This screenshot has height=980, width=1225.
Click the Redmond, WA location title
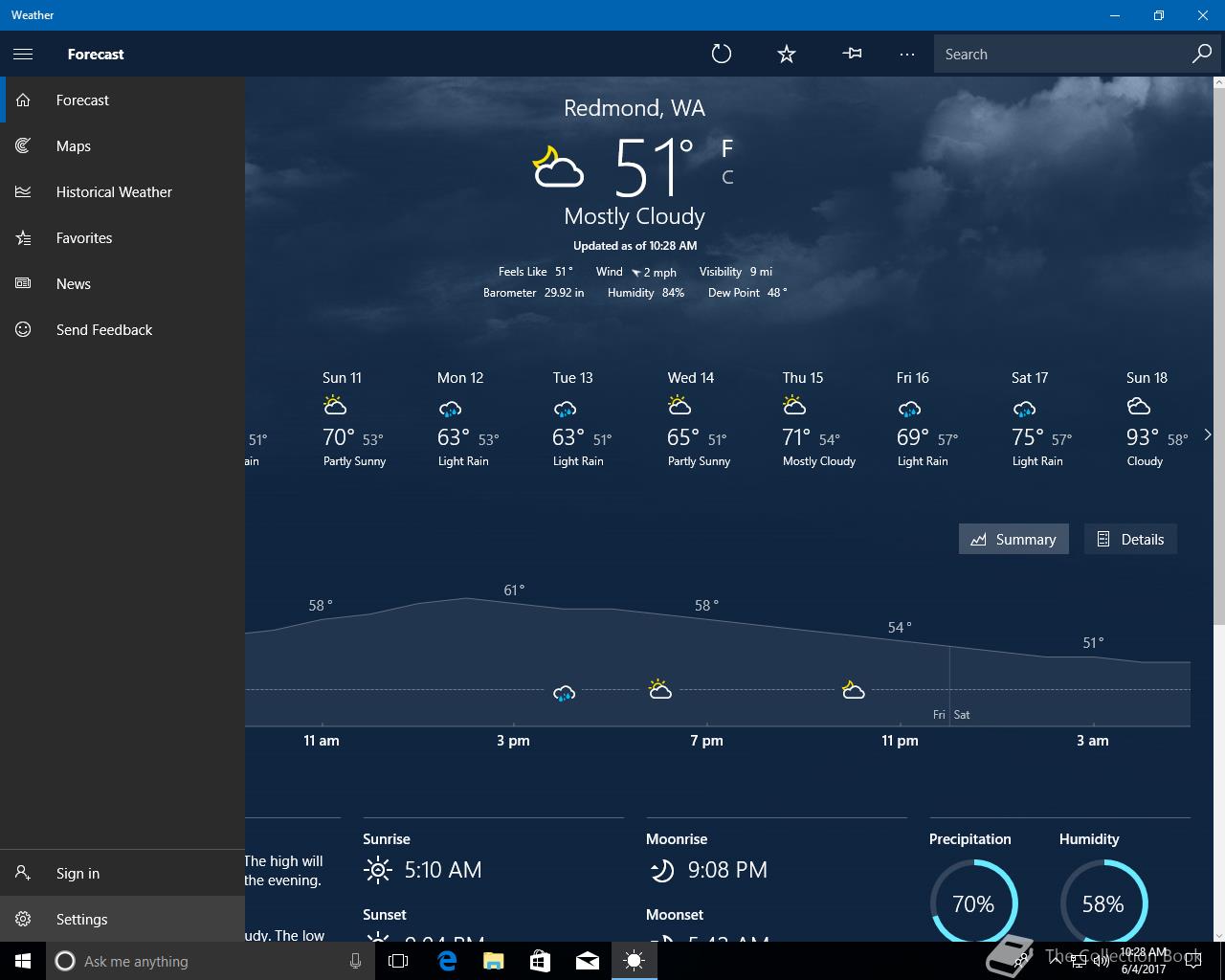(x=635, y=108)
